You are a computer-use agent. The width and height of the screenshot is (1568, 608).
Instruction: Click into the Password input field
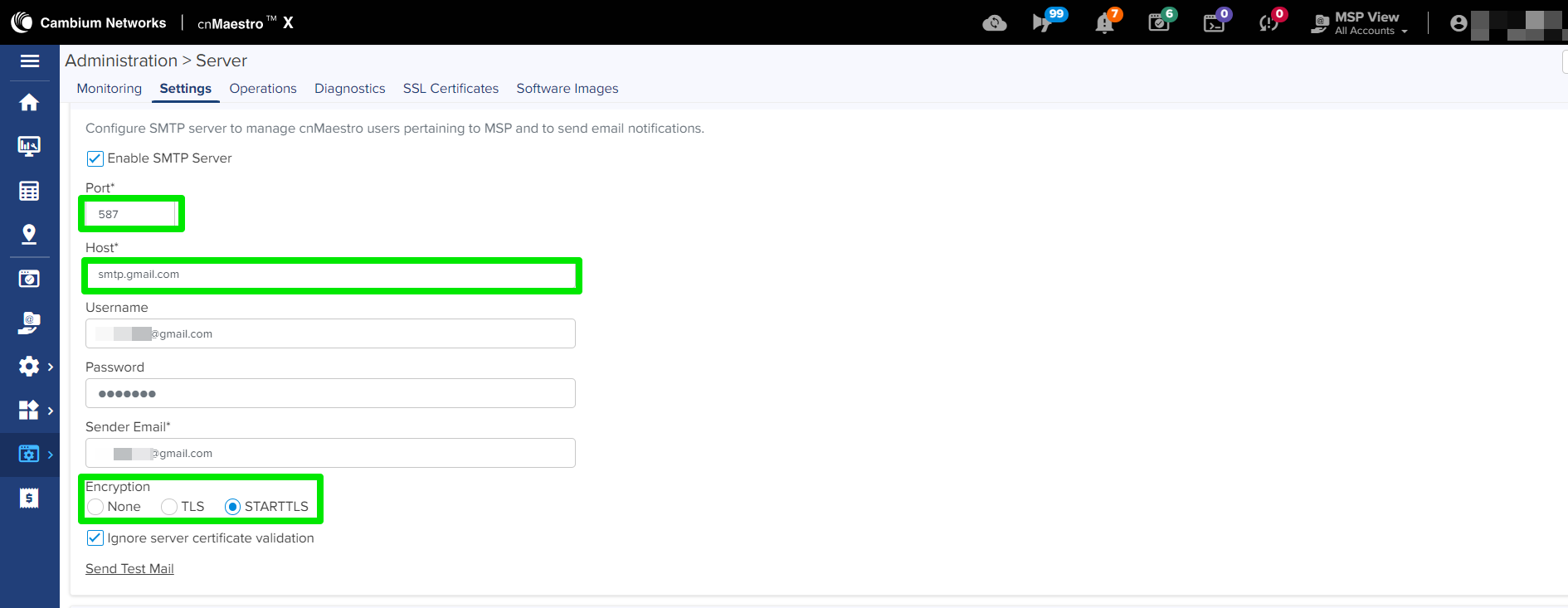pos(330,393)
